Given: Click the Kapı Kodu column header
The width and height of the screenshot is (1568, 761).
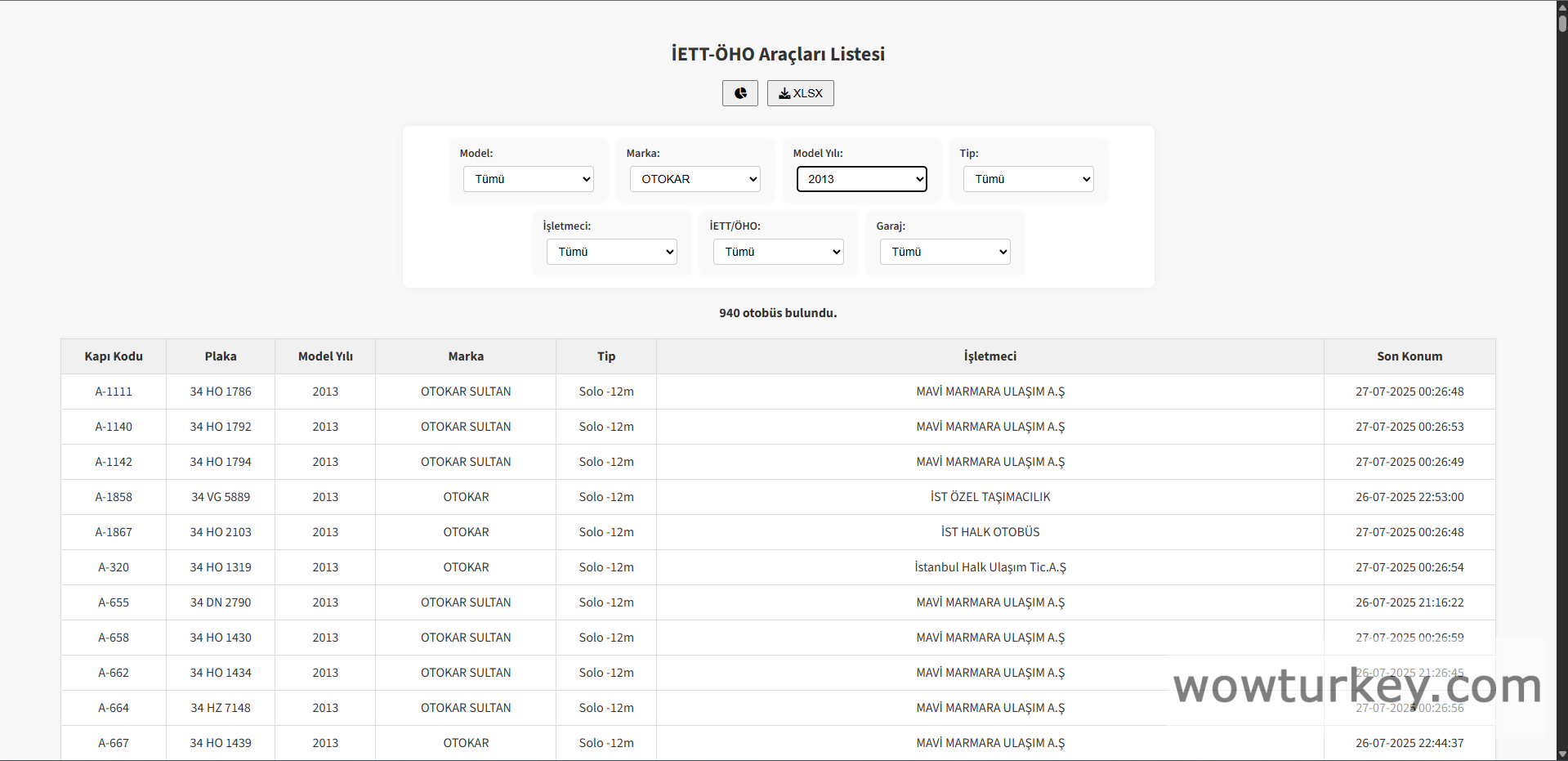Looking at the screenshot, I should (114, 356).
